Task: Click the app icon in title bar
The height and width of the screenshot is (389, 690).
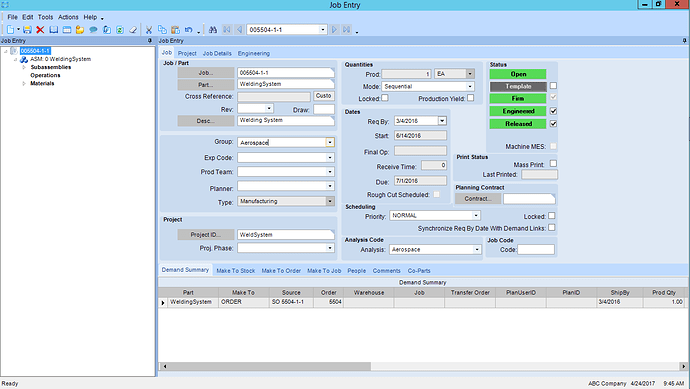Action: coord(5,4)
